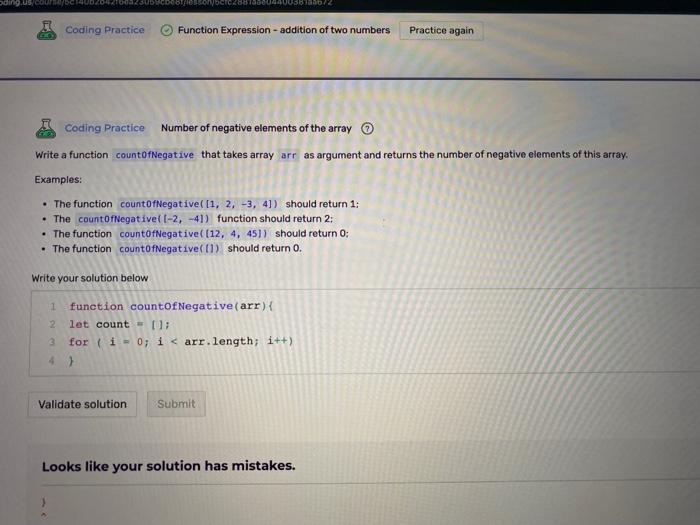Viewport: 700px width, 525px height.
Task: Open the top Coding Practice label
Action: [x=105, y=30]
